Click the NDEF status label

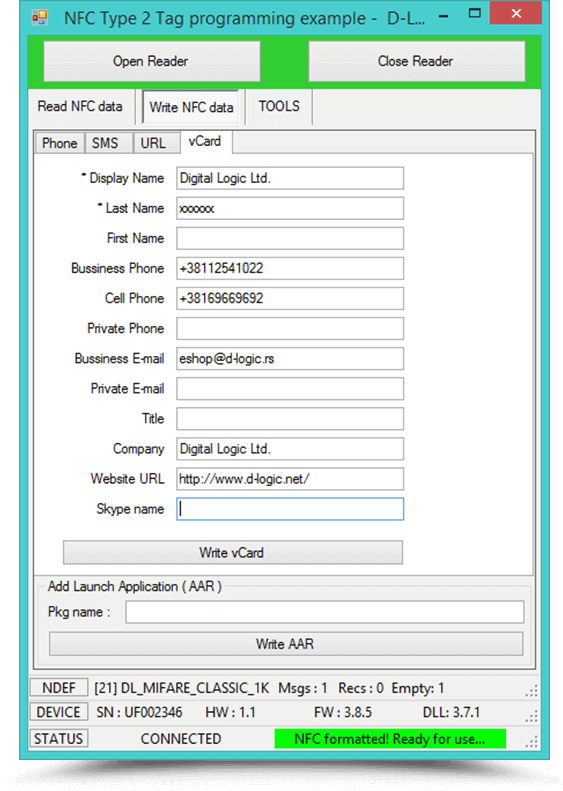click(59, 688)
